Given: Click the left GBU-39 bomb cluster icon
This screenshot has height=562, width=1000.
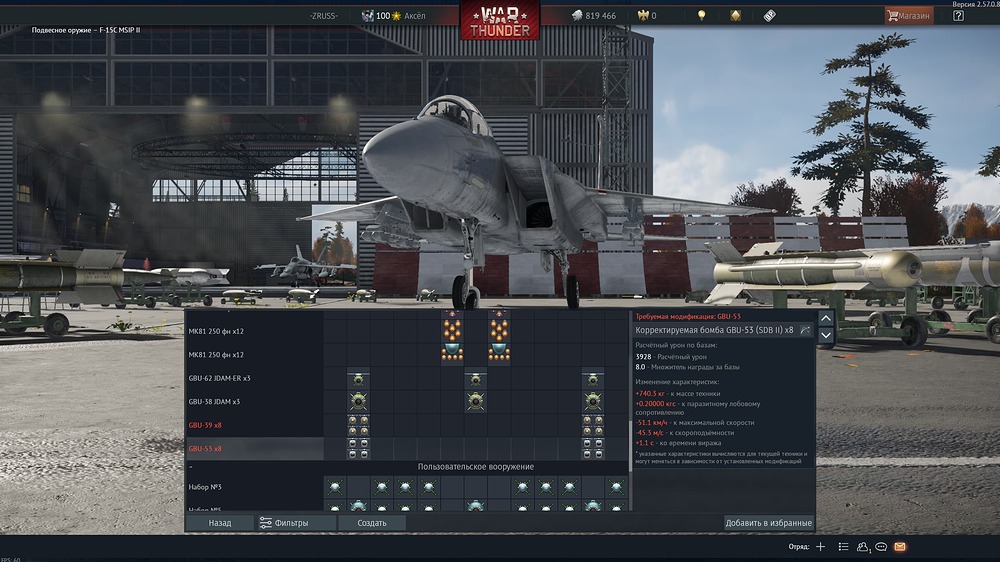Looking at the screenshot, I should pos(358,425).
